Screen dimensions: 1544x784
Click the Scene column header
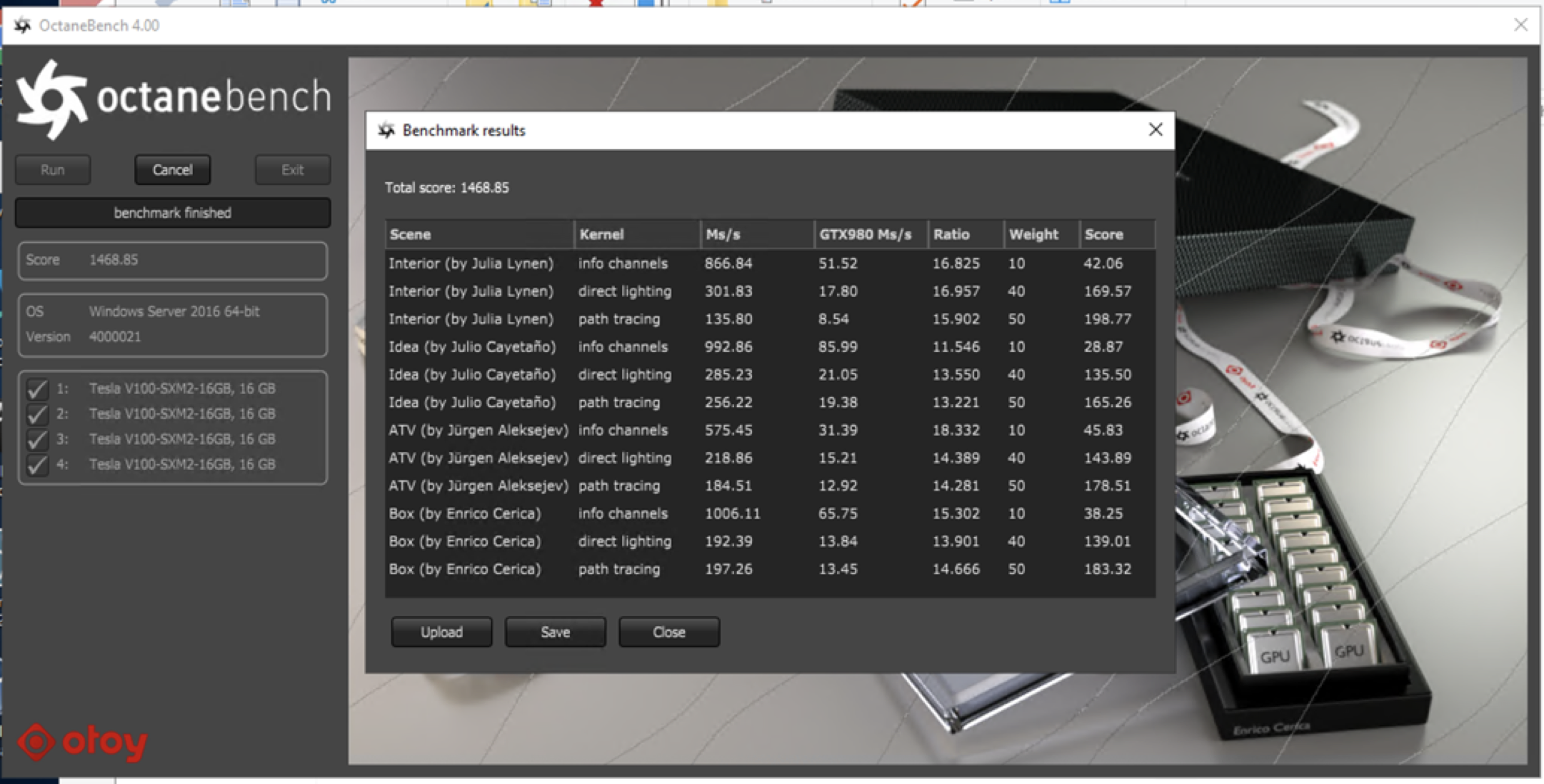[410, 234]
